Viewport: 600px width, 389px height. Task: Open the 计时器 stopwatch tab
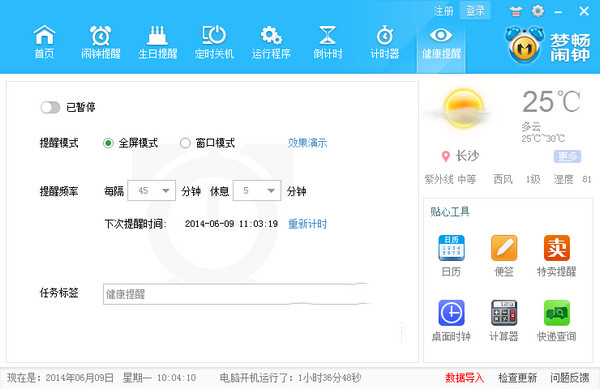click(x=385, y=42)
